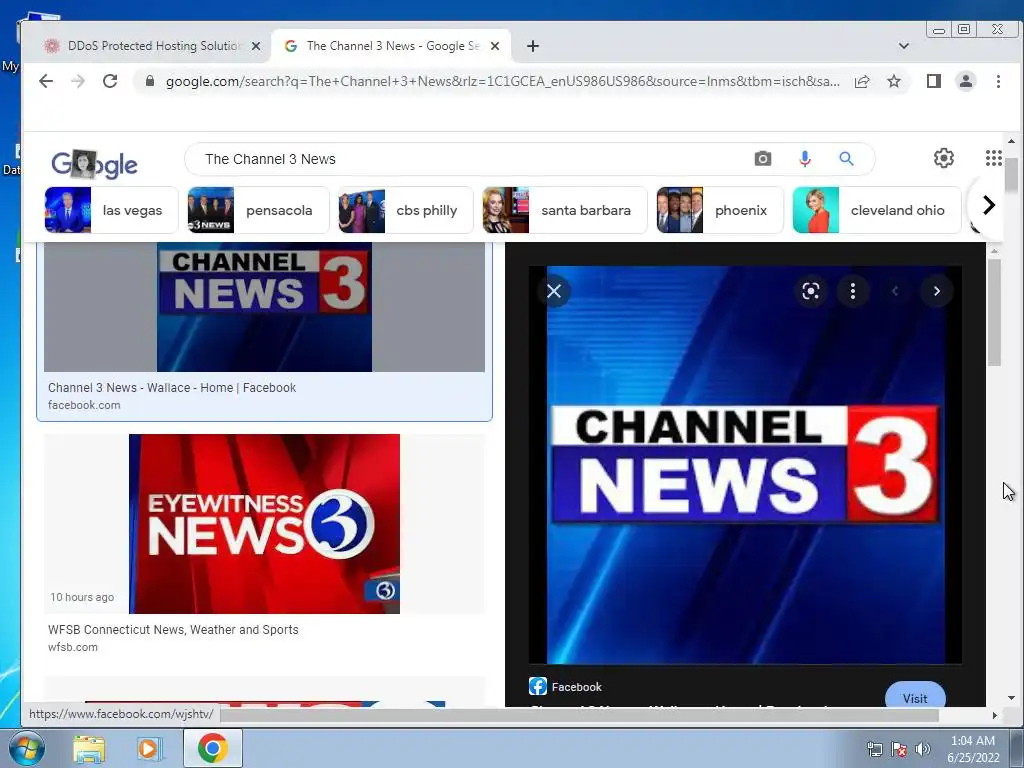This screenshot has width=1024, height=768.
Task: Filter results by santa barbara chip
Action: point(564,210)
